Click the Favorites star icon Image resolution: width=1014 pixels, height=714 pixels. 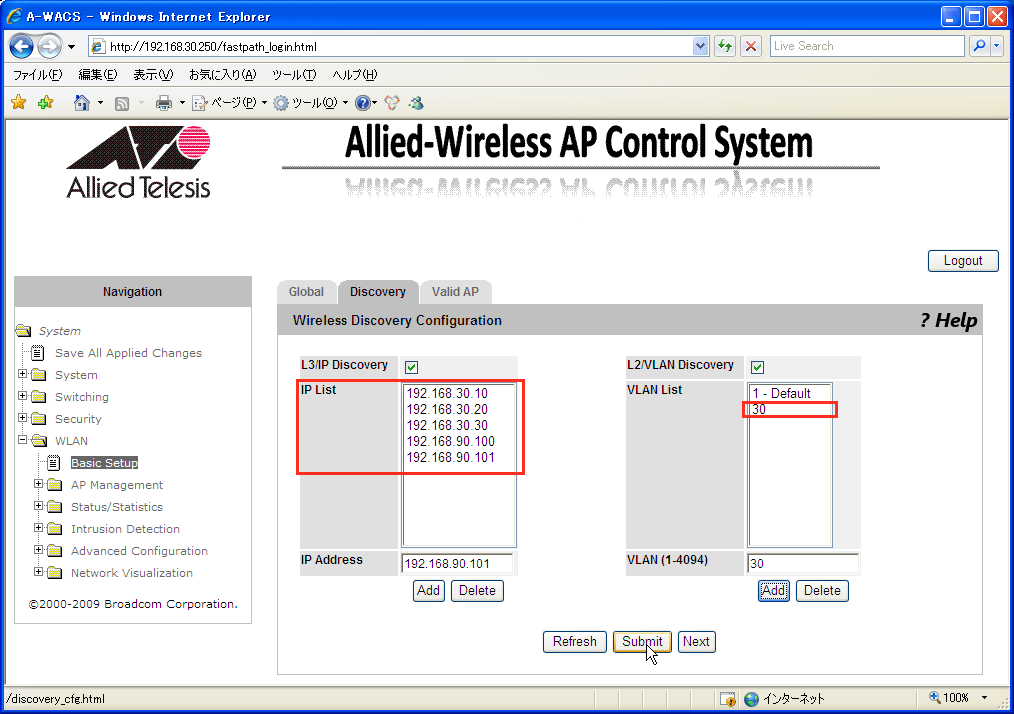coord(19,102)
